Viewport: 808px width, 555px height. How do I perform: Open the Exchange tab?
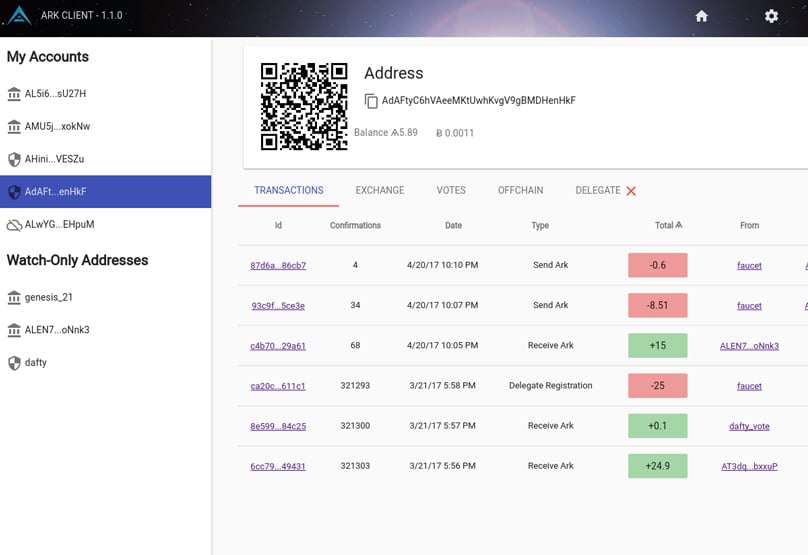click(x=380, y=191)
